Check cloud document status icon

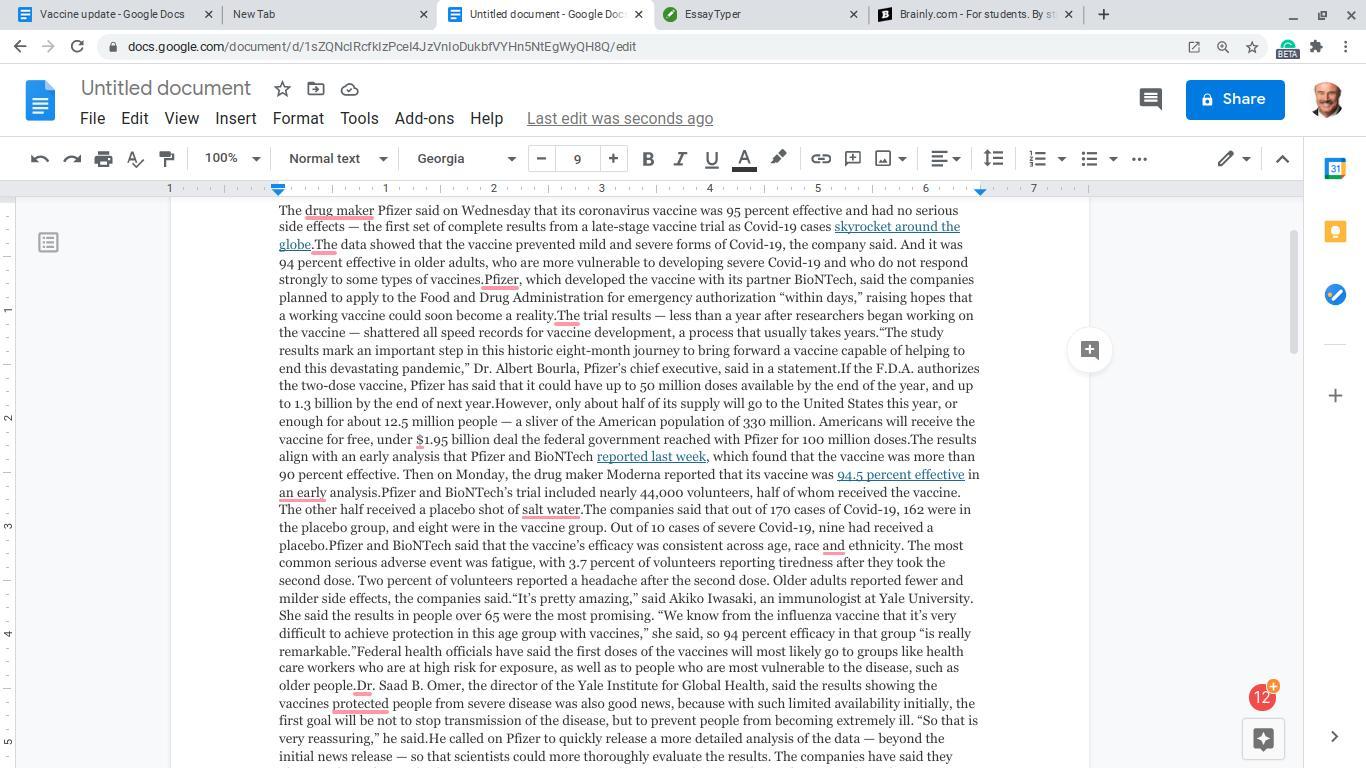pos(349,89)
